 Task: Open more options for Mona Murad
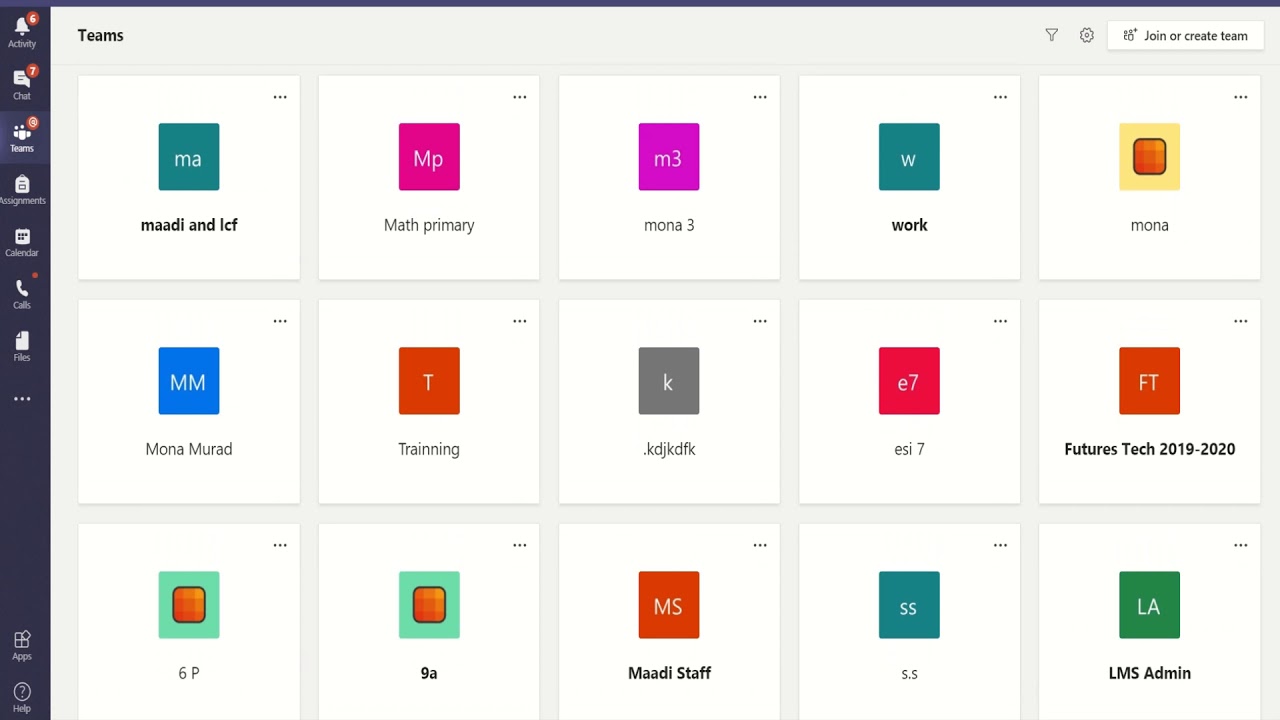(280, 321)
